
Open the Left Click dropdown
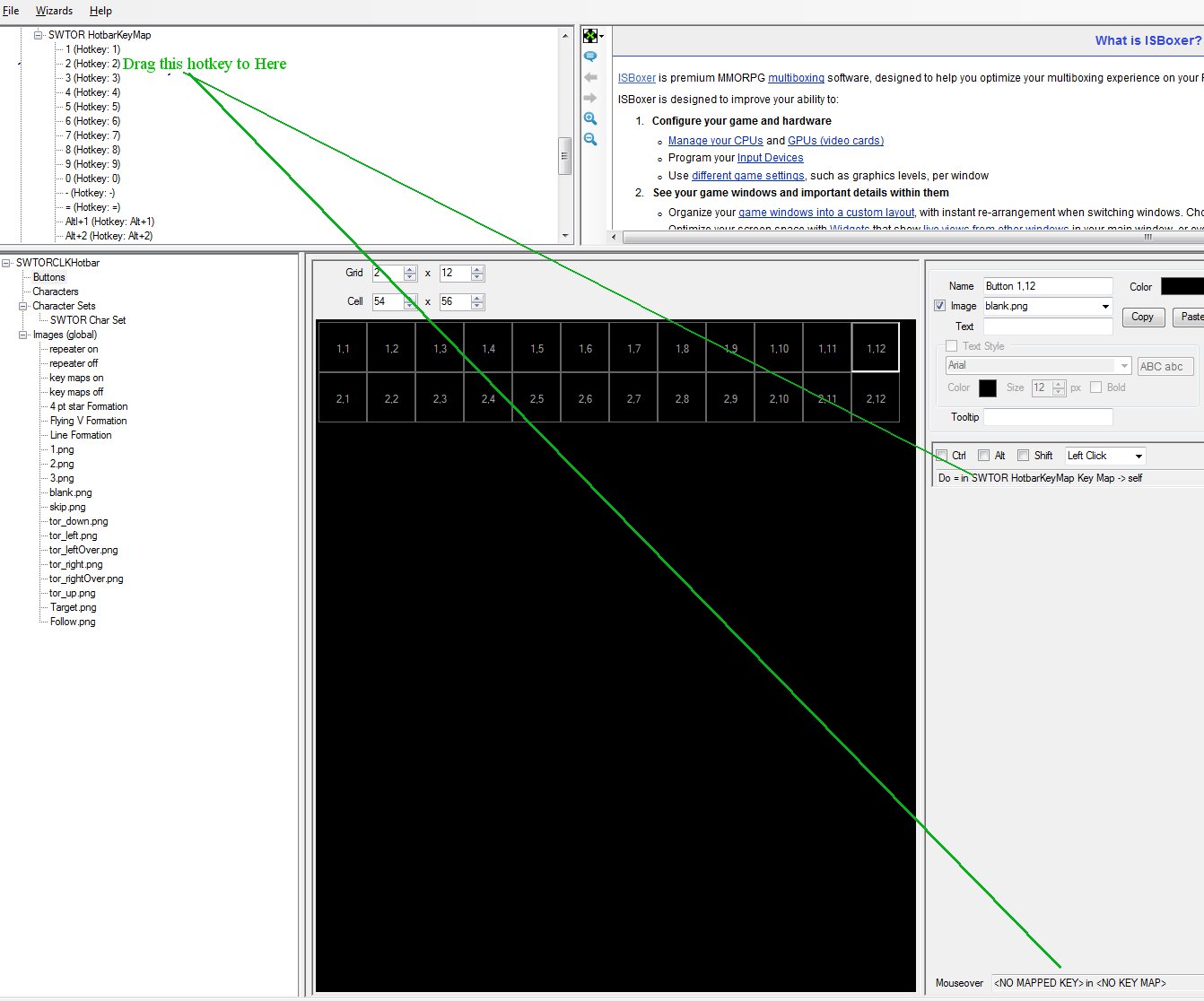tap(1139, 456)
